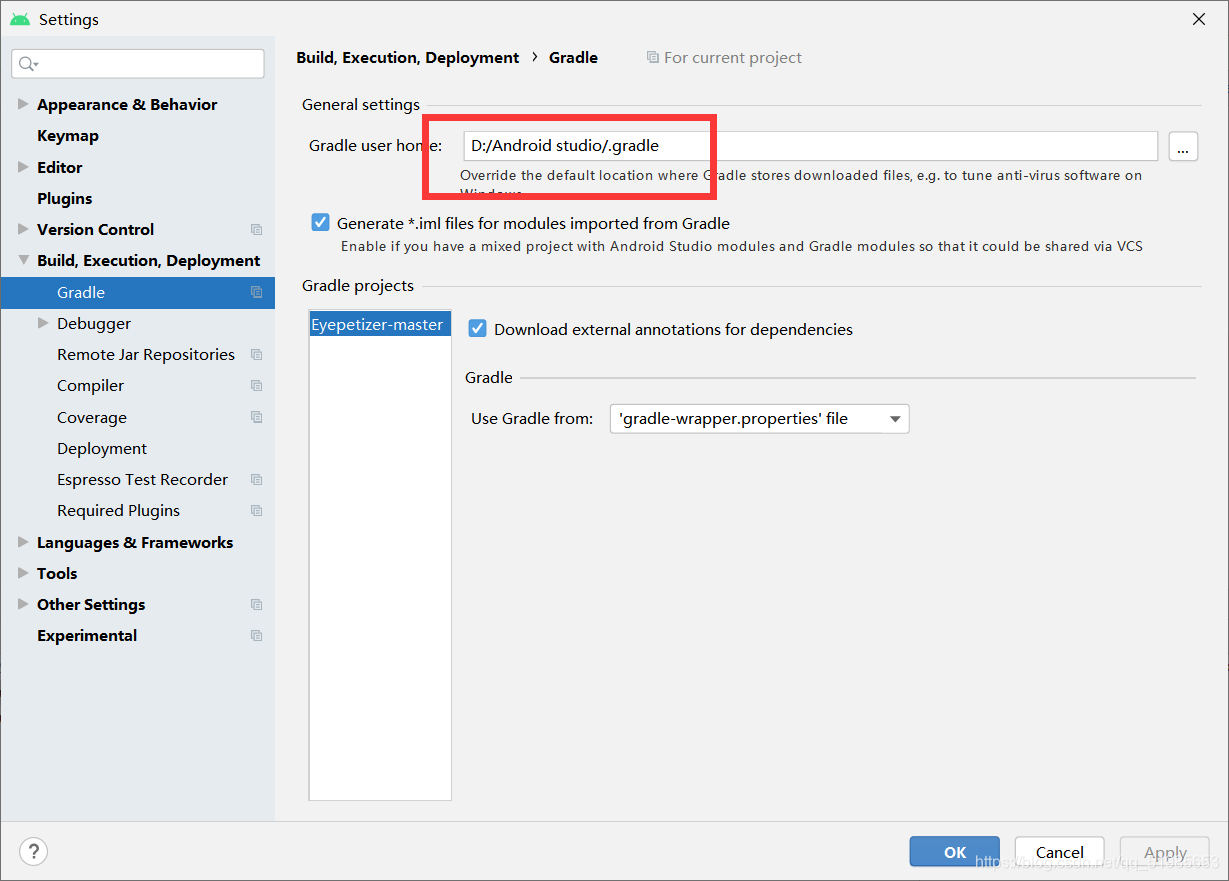Select Eyepetizer-master in Gradle projects list
The width and height of the screenshot is (1229, 881).
pyautogui.click(x=380, y=324)
